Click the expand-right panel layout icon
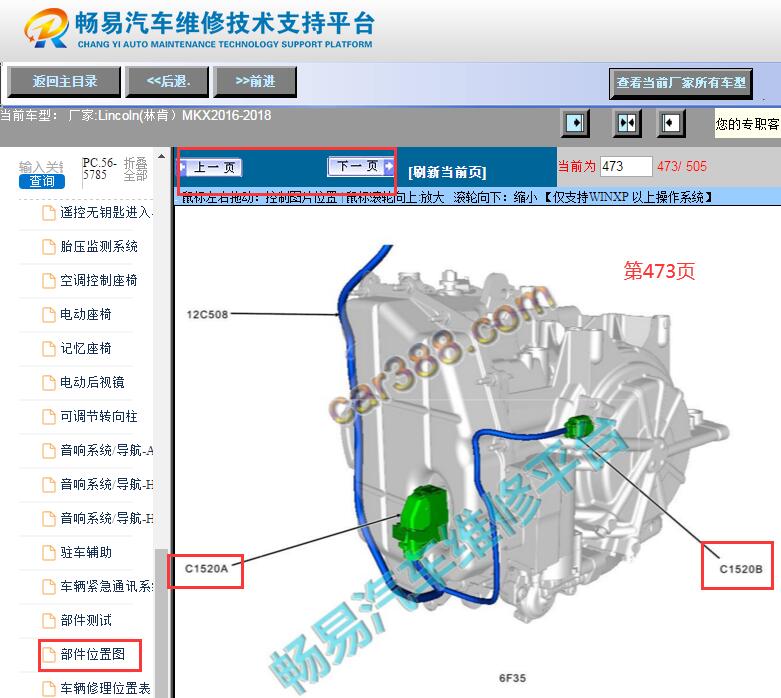 coord(575,123)
